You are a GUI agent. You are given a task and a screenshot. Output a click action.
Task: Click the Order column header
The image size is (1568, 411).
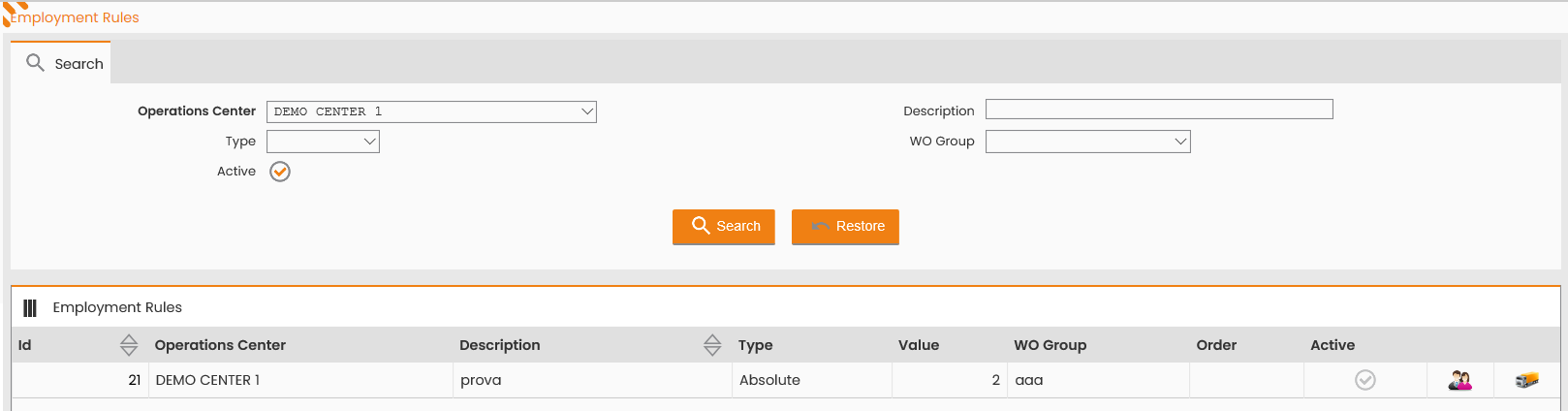coord(1216,345)
